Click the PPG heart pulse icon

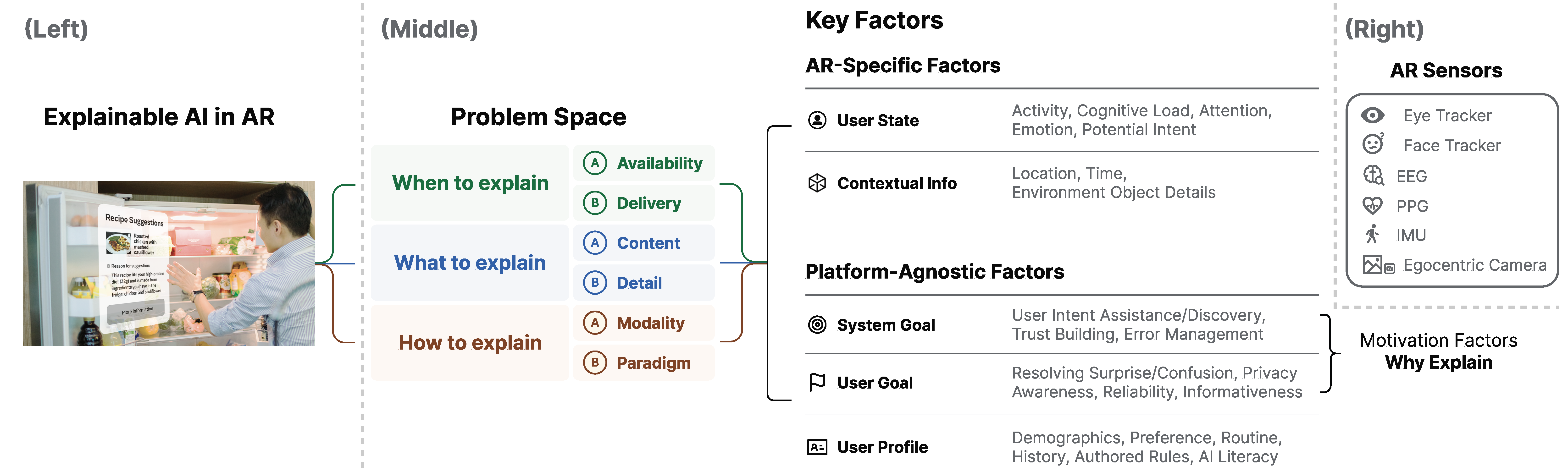(1373, 206)
